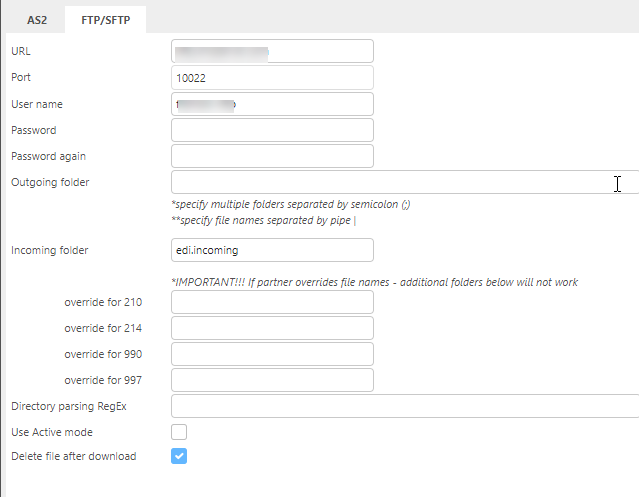Click the 'Delete file after download' label text
The height and width of the screenshot is (497, 639).
coord(73,456)
